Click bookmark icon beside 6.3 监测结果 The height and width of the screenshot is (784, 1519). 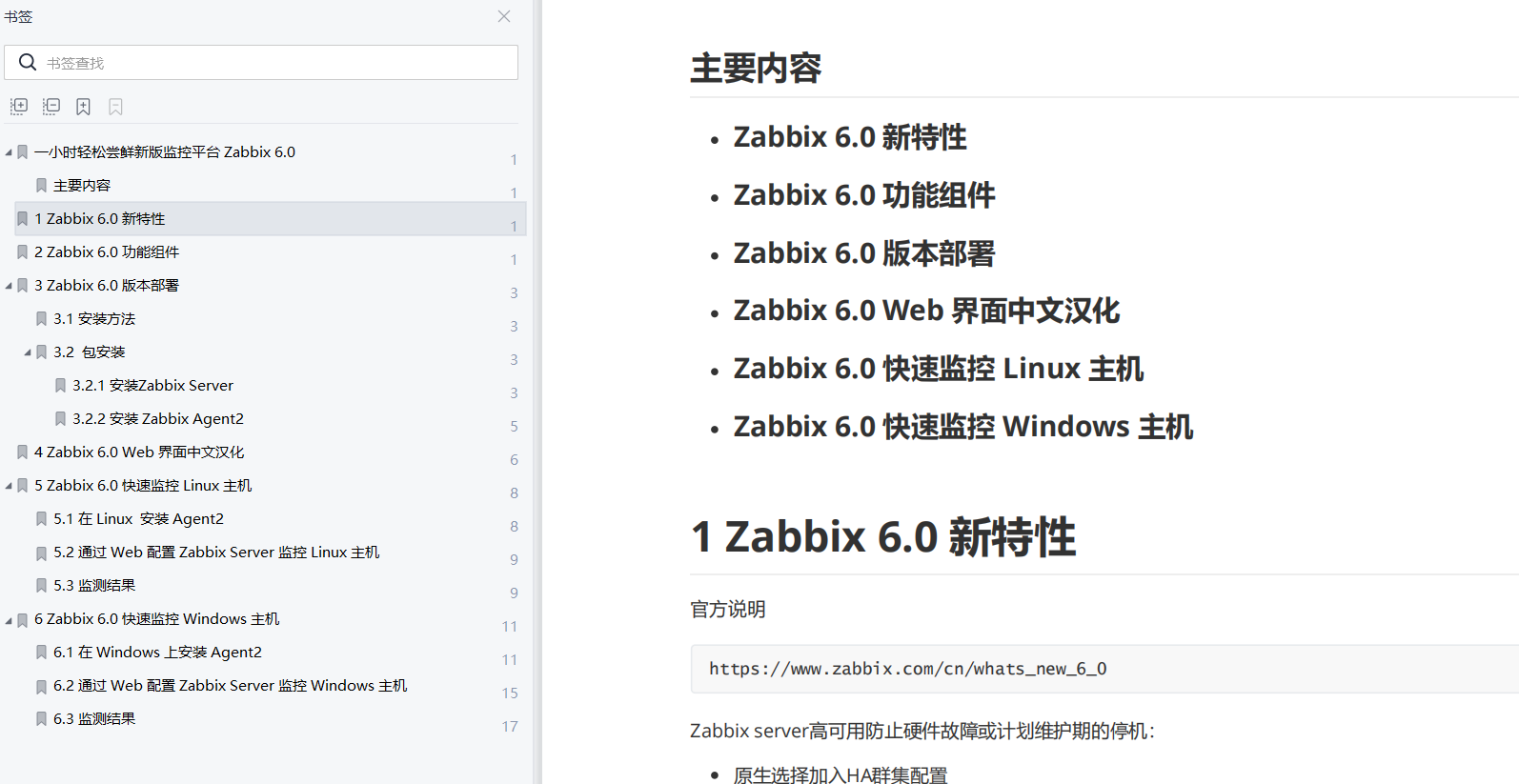[x=41, y=719]
